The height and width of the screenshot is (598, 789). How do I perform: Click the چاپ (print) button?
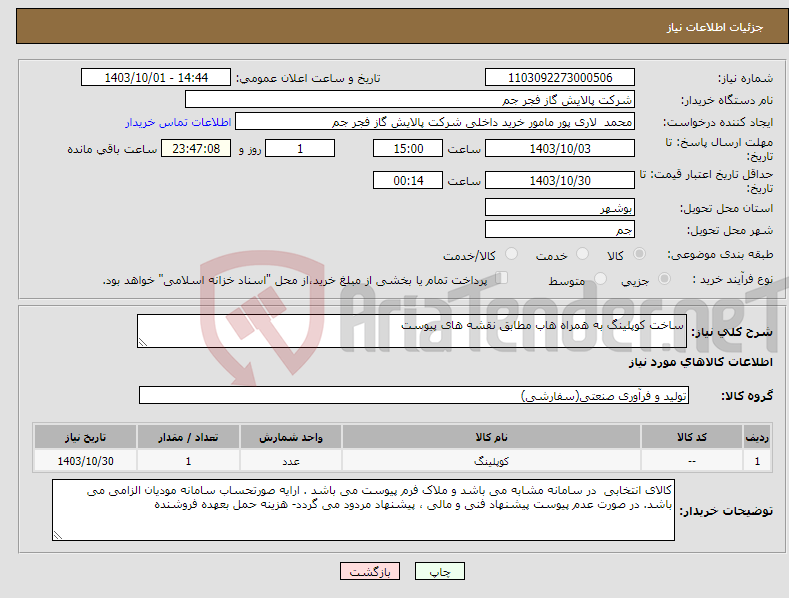tap(439, 571)
